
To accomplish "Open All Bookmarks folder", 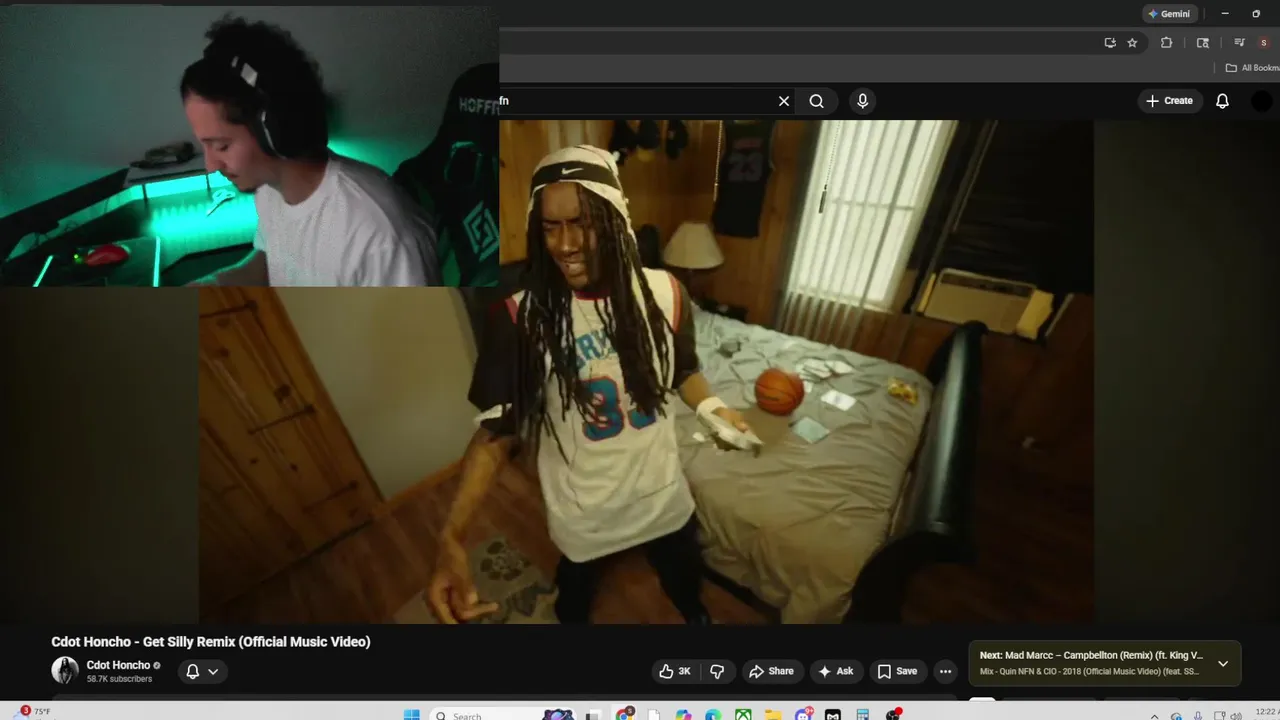I will (x=1253, y=68).
